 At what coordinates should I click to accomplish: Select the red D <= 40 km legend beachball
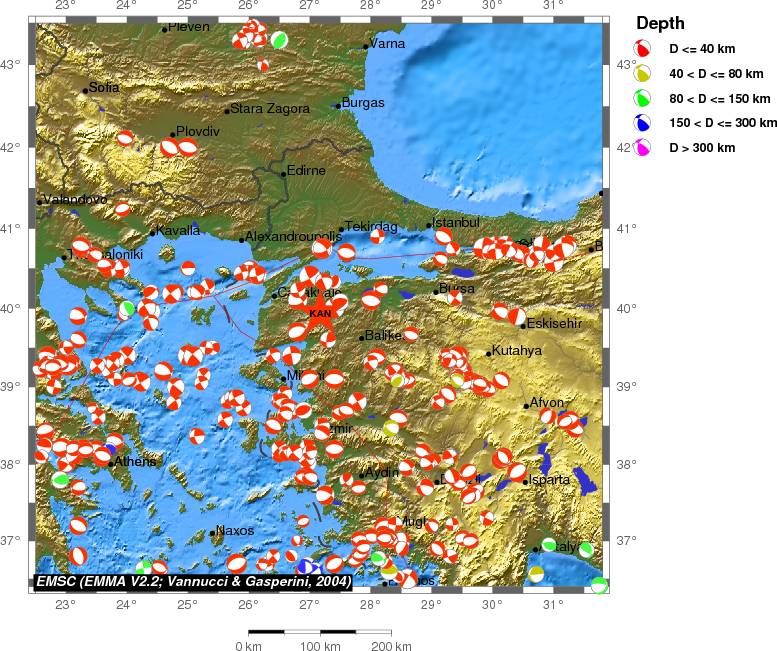tap(645, 49)
